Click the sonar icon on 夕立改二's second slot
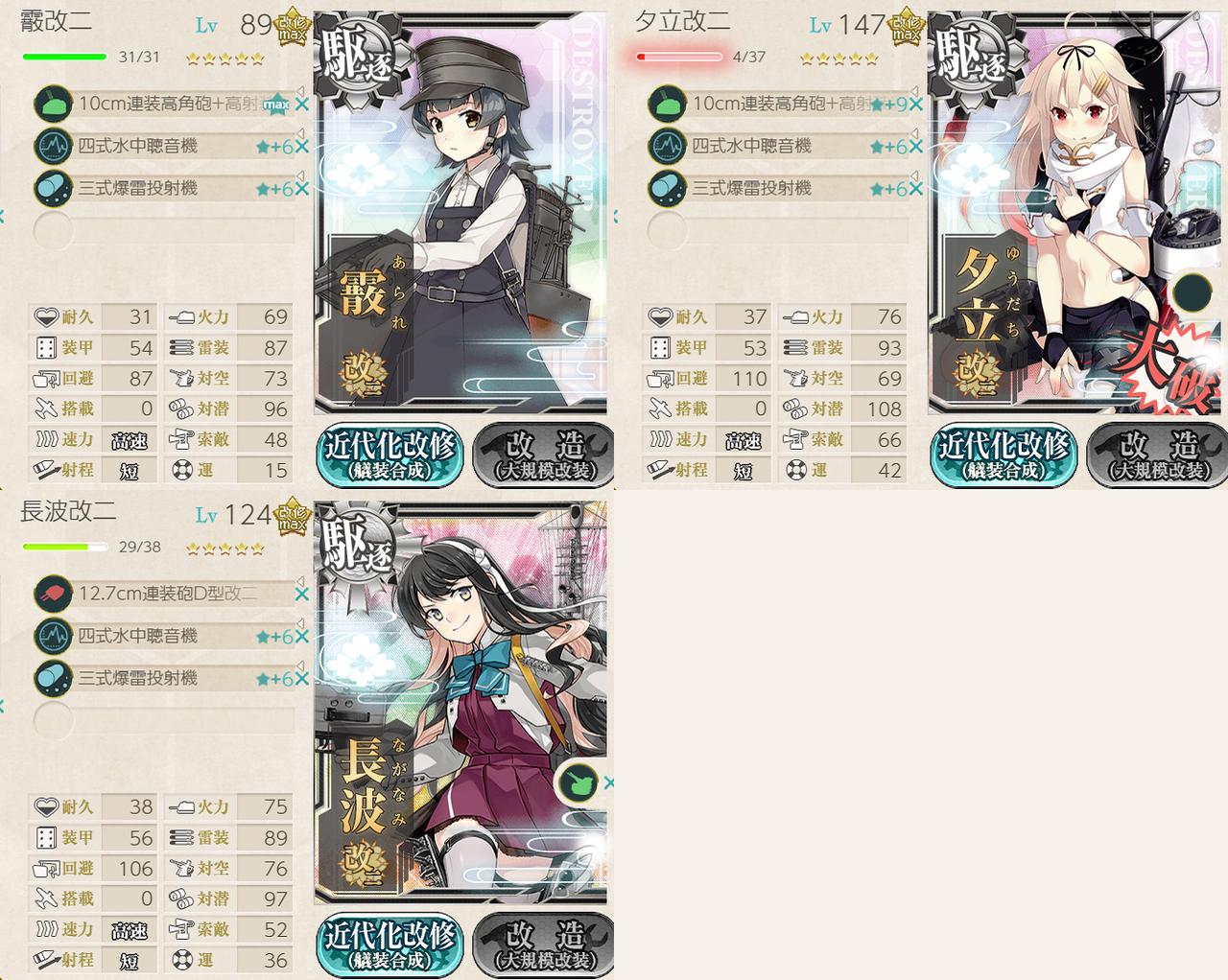The width and height of the screenshot is (1228, 980). click(668, 147)
